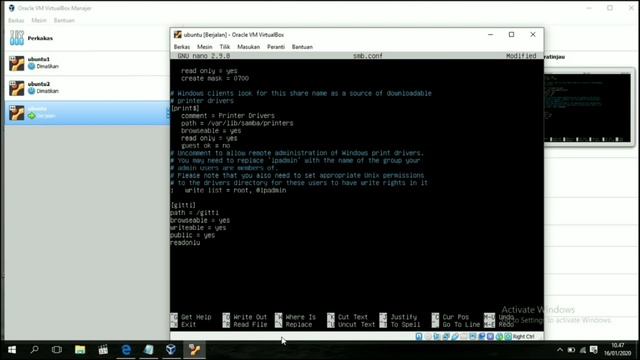Click 'Where Is' nano shortcut label
The image size is (640, 360).
coord(301,317)
